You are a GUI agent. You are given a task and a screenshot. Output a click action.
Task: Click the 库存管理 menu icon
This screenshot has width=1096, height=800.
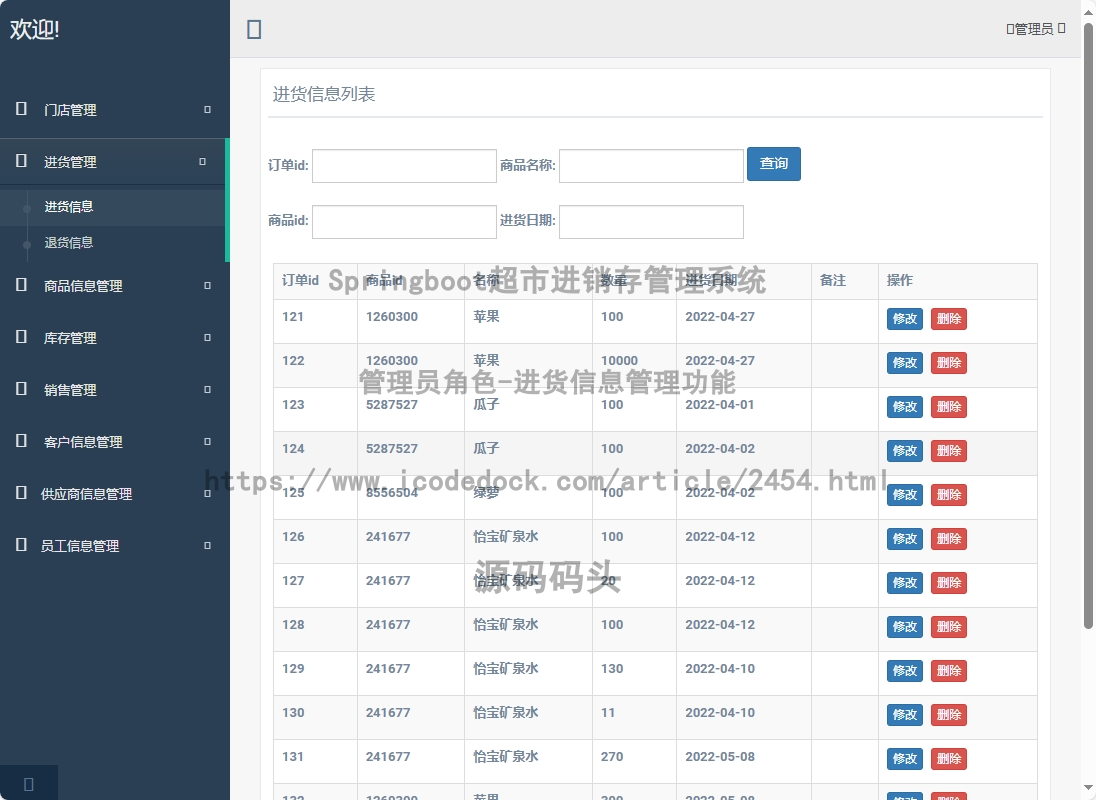pos(21,337)
